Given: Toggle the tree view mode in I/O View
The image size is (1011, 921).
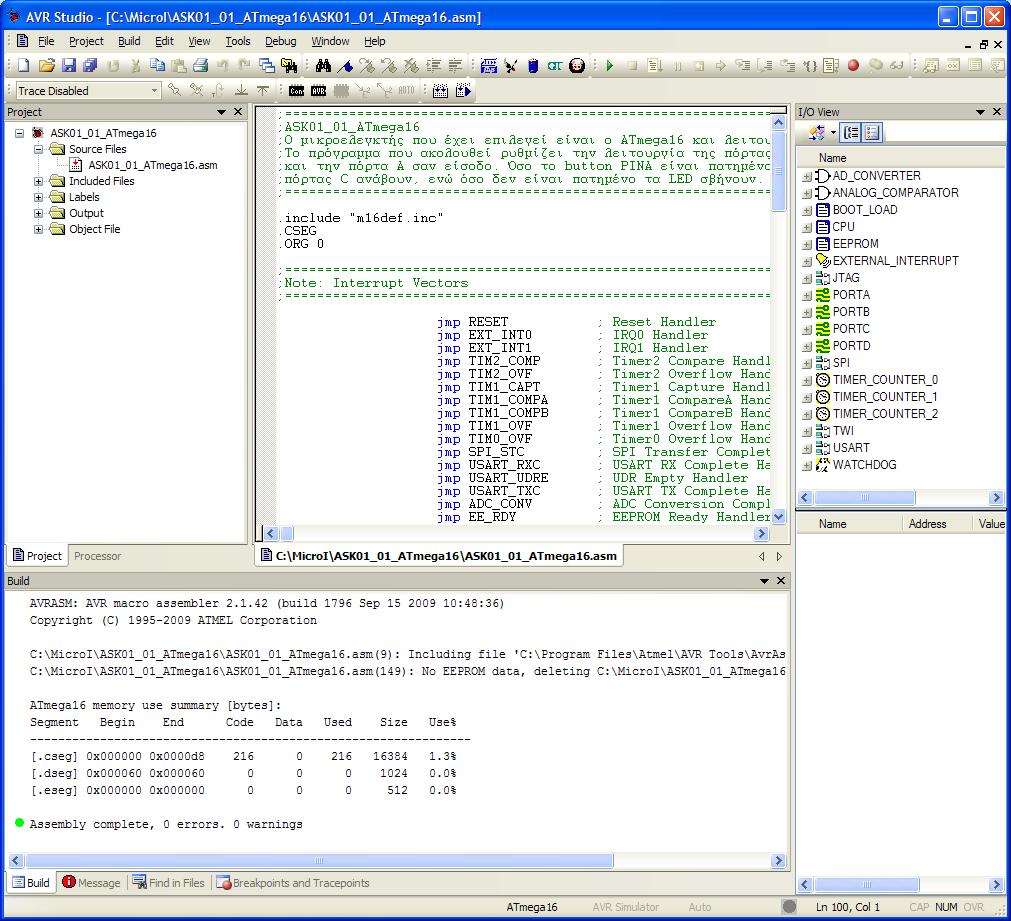Looking at the screenshot, I should pos(851,133).
